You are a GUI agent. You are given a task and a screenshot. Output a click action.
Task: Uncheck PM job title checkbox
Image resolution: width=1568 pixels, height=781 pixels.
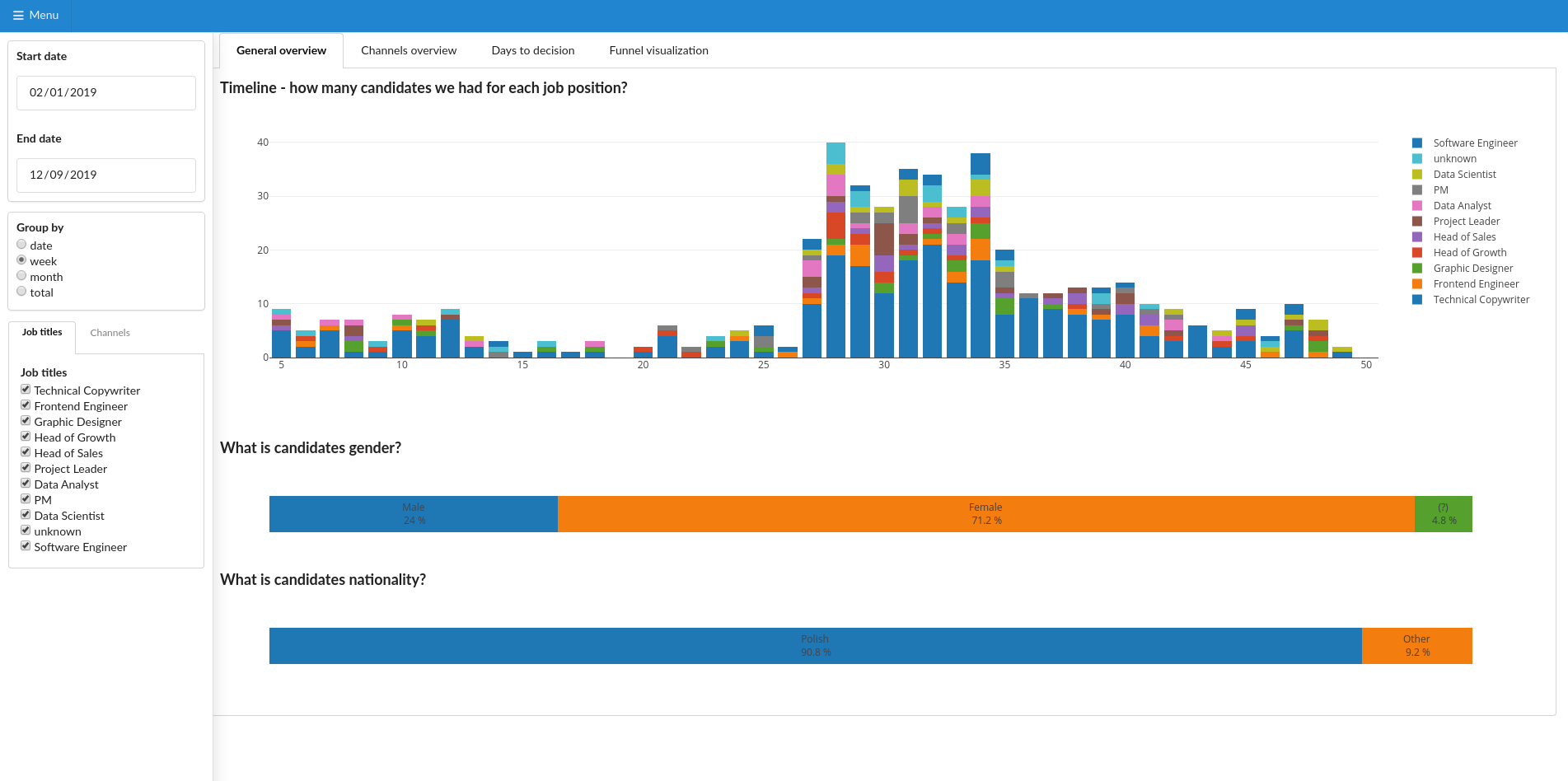[26, 499]
